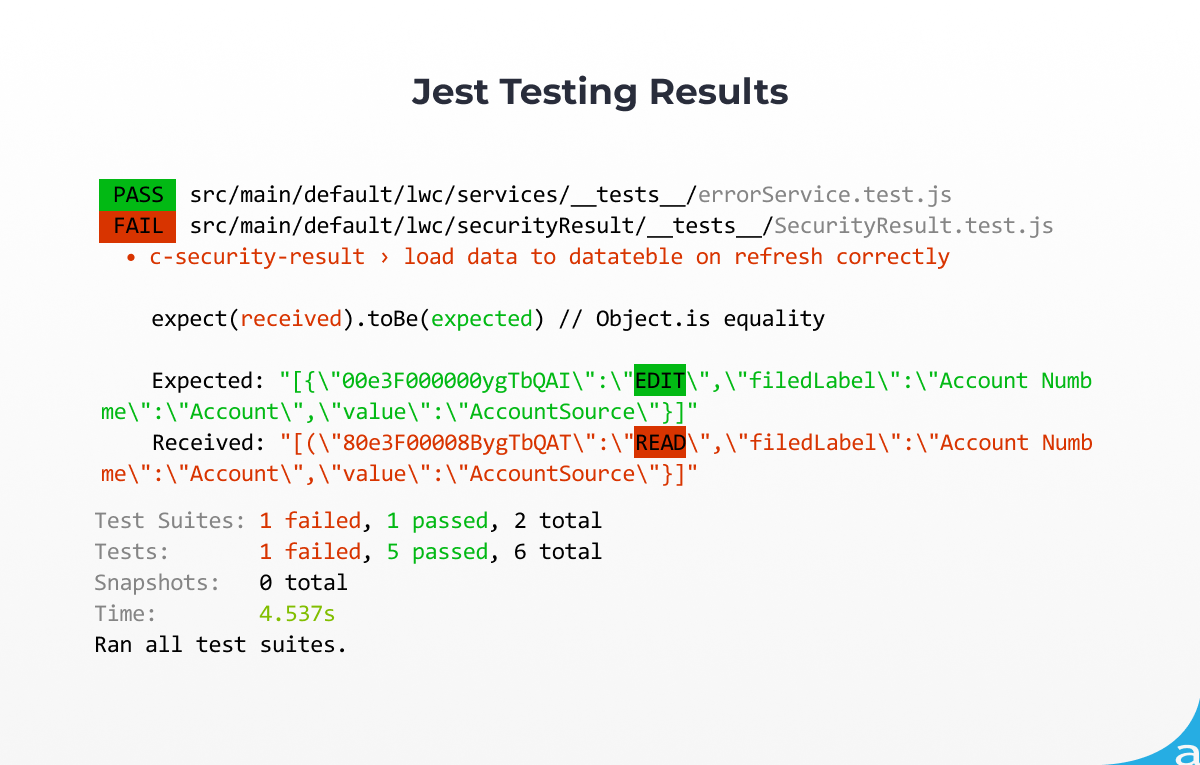This screenshot has width=1200, height=765.
Task: Click the highlighted EDIT value in the Expected line
Action: 660,381
